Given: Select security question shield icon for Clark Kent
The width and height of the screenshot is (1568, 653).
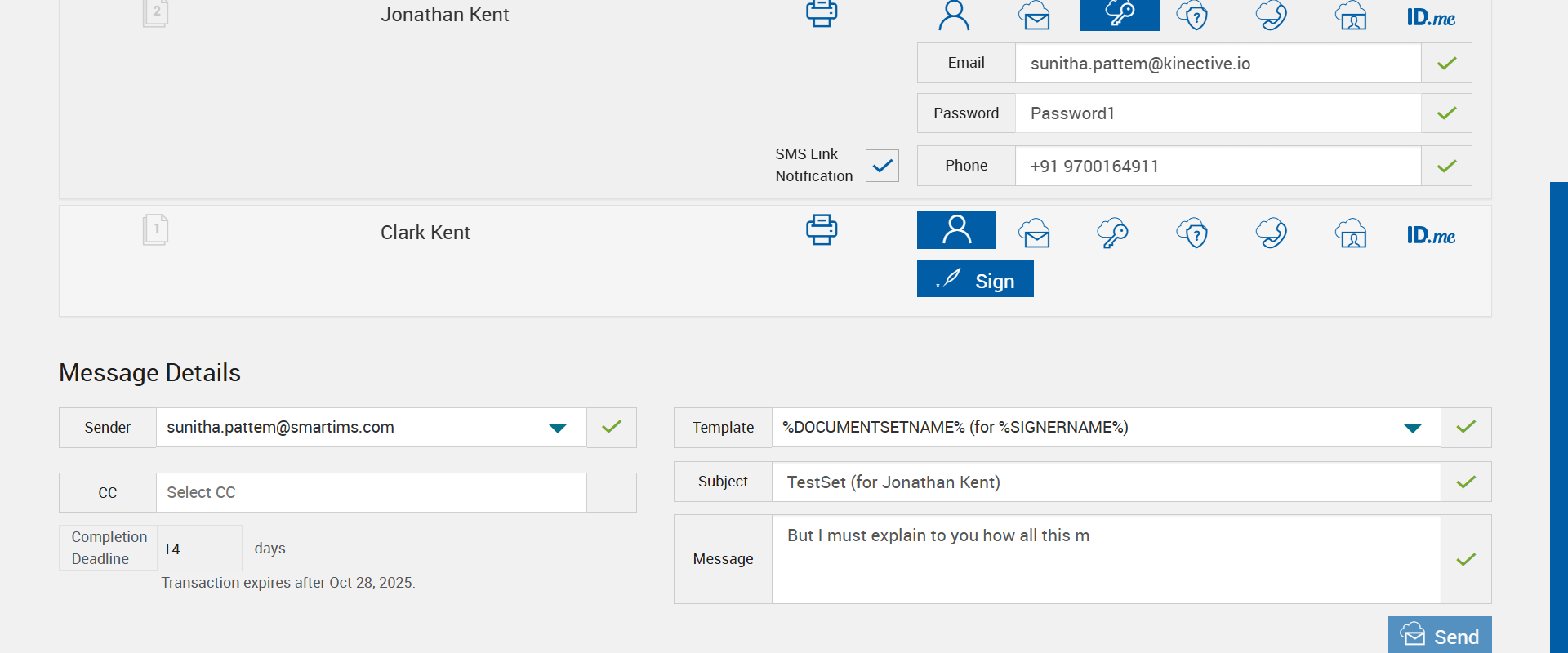Looking at the screenshot, I should click(x=1192, y=233).
